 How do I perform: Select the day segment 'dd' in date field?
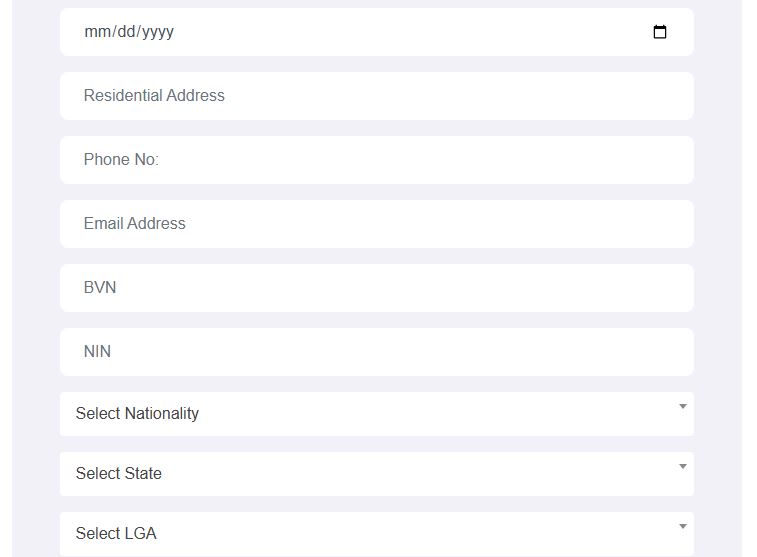click(126, 32)
